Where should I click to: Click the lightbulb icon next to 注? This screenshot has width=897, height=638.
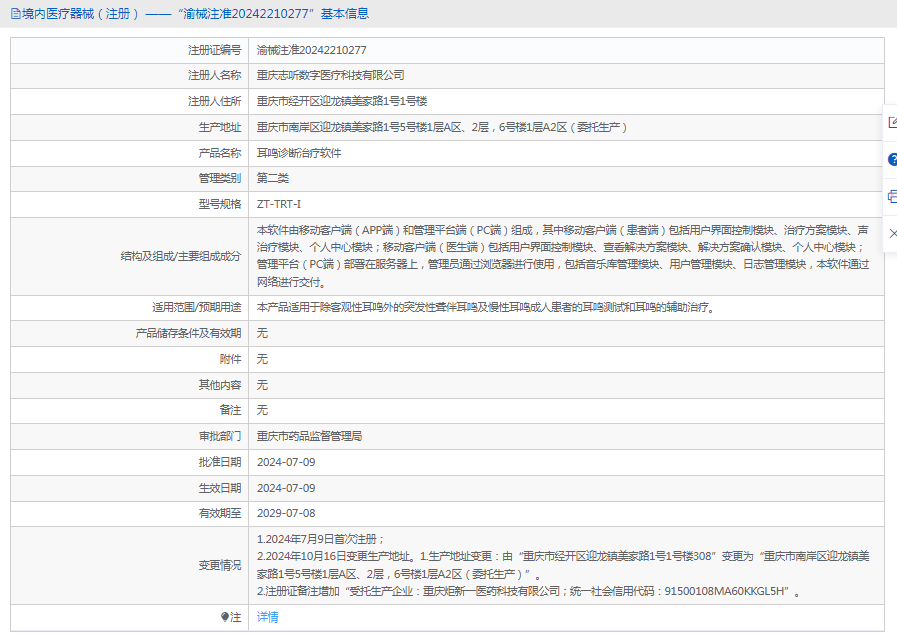(225, 617)
